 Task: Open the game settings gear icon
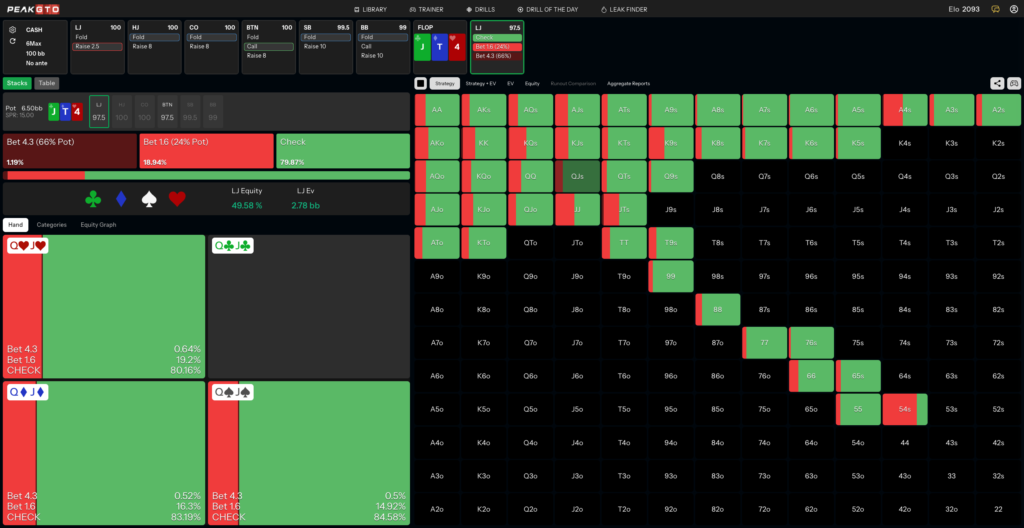click(x=12, y=30)
